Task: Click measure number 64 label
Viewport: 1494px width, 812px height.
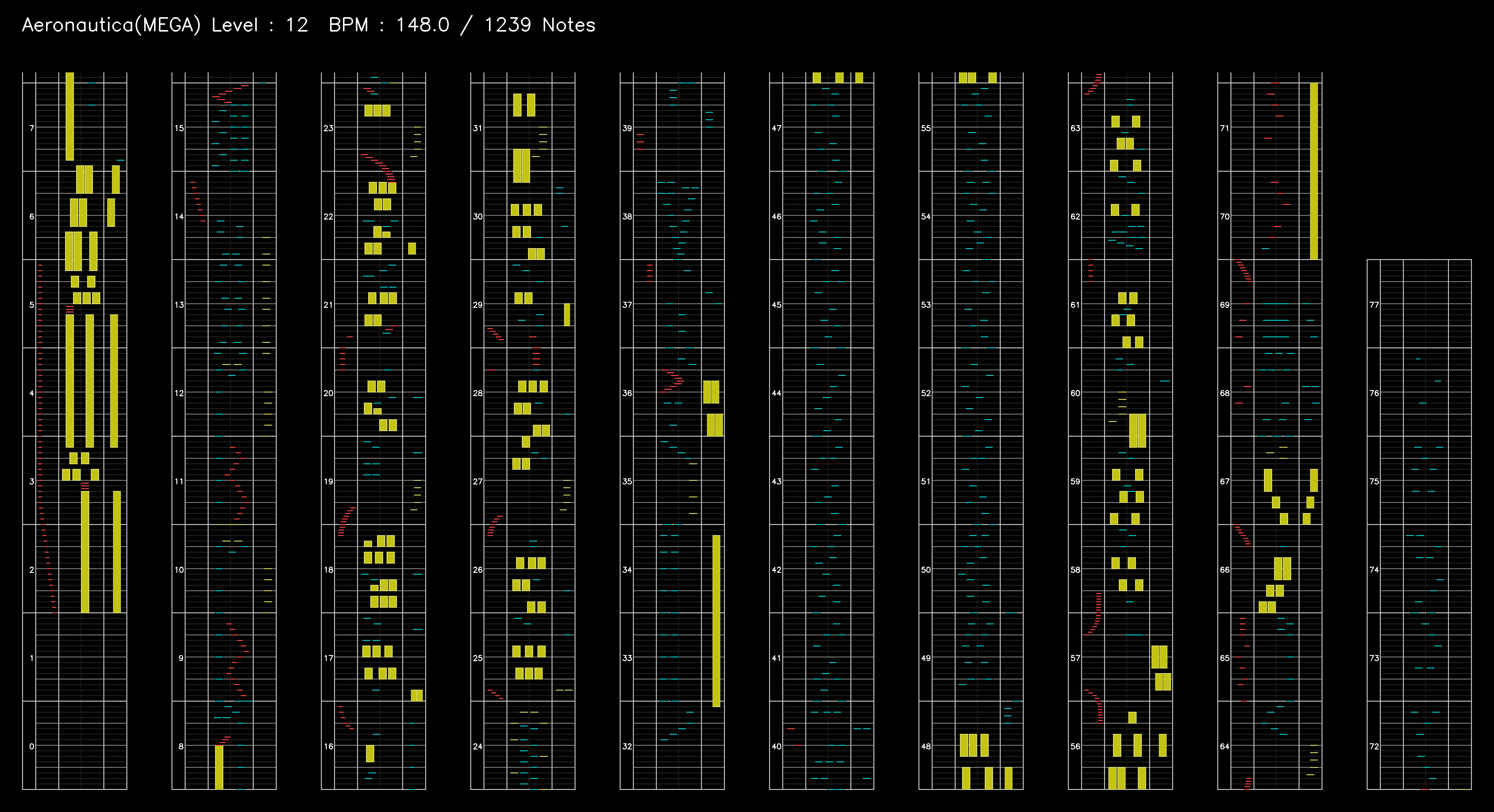Action: pyautogui.click(x=1224, y=746)
